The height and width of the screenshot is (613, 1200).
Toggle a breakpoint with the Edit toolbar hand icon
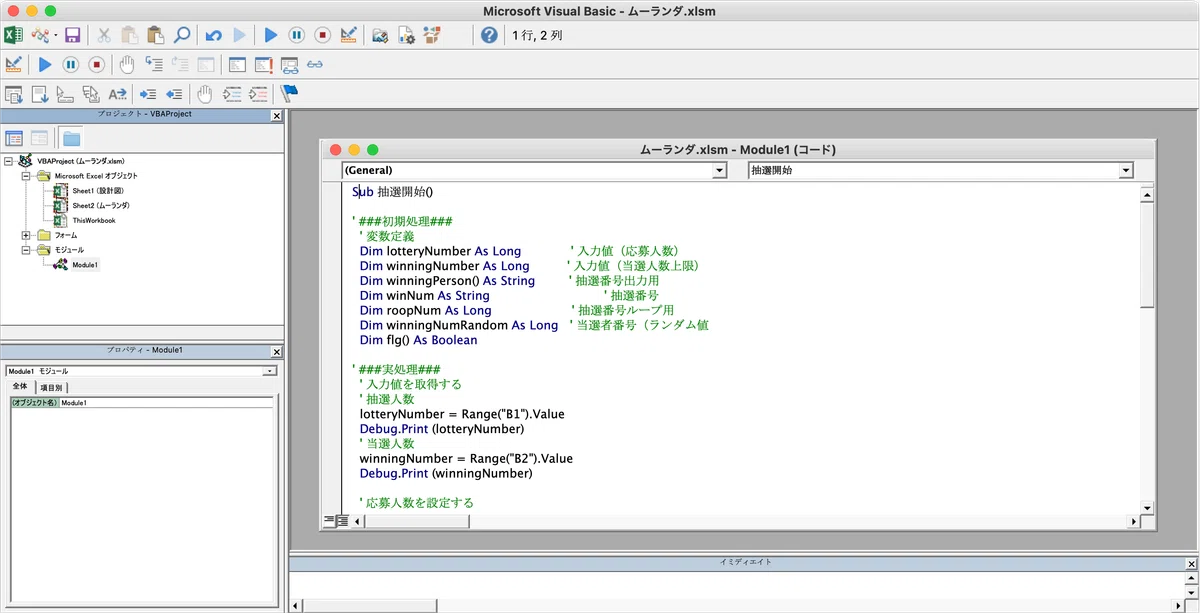click(205, 94)
